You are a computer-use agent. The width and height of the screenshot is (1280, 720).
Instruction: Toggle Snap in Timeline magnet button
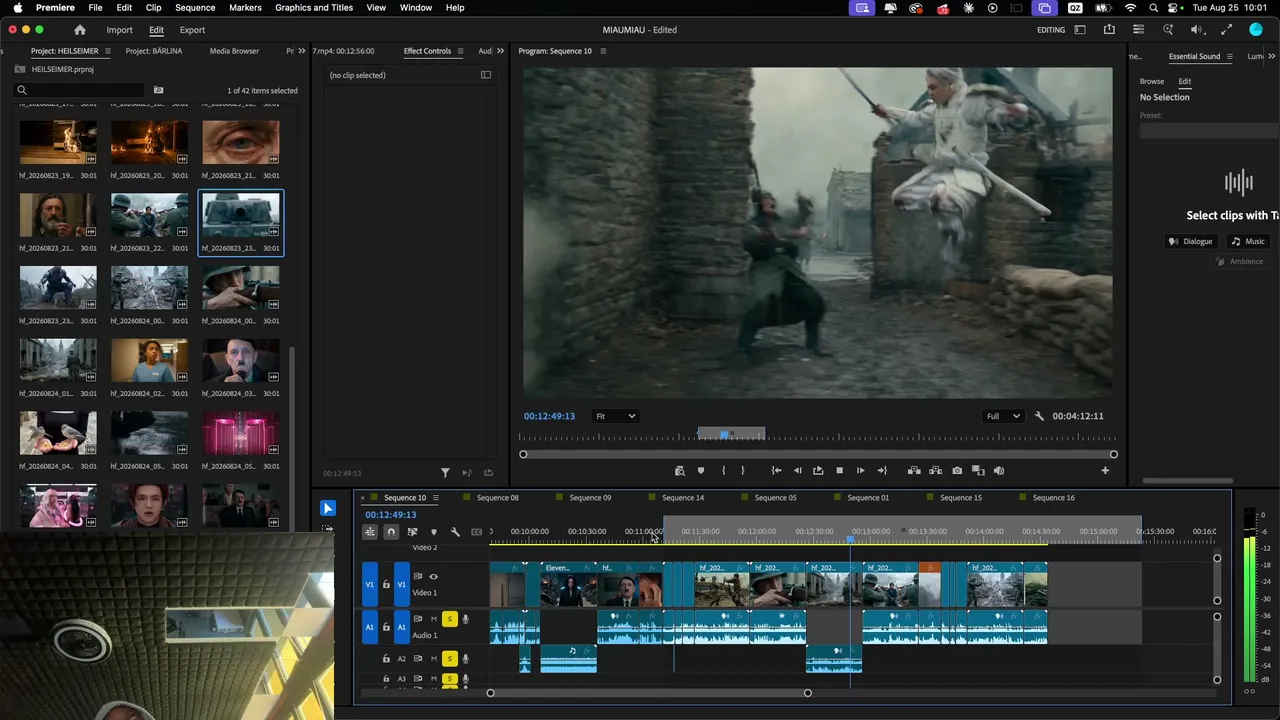pyautogui.click(x=391, y=532)
